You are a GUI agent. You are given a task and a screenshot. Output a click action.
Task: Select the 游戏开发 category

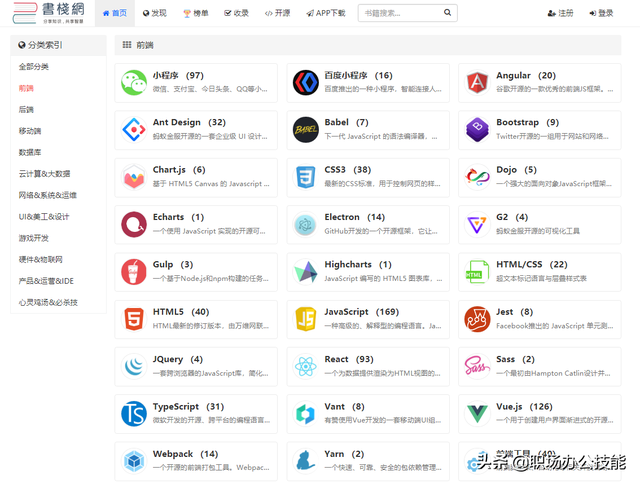[33, 238]
